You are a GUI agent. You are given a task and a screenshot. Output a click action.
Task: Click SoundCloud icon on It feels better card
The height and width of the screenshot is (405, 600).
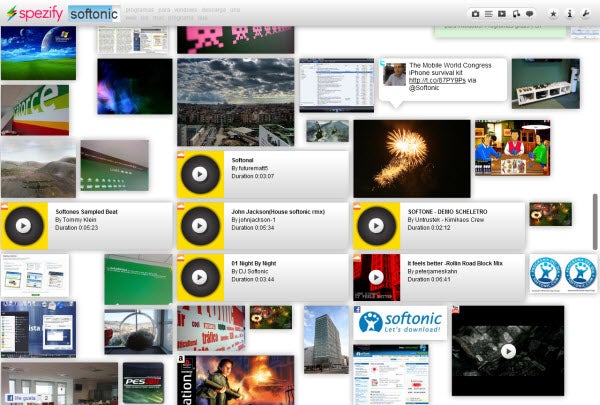357,258
